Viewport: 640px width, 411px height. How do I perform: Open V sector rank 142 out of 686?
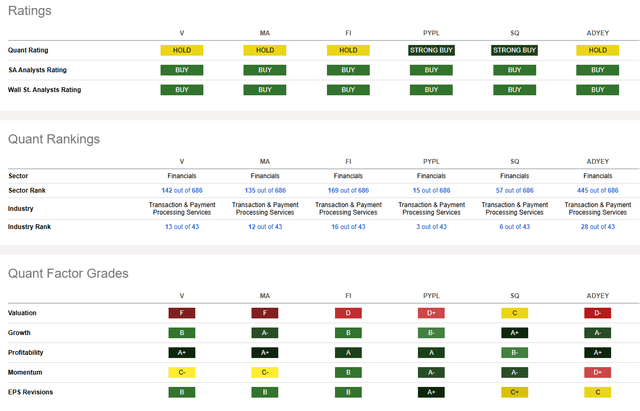coord(182,191)
